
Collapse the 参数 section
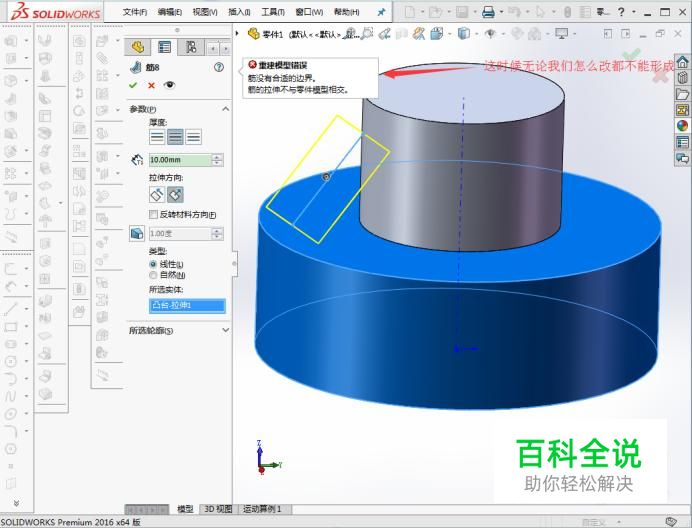tap(226, 109)
